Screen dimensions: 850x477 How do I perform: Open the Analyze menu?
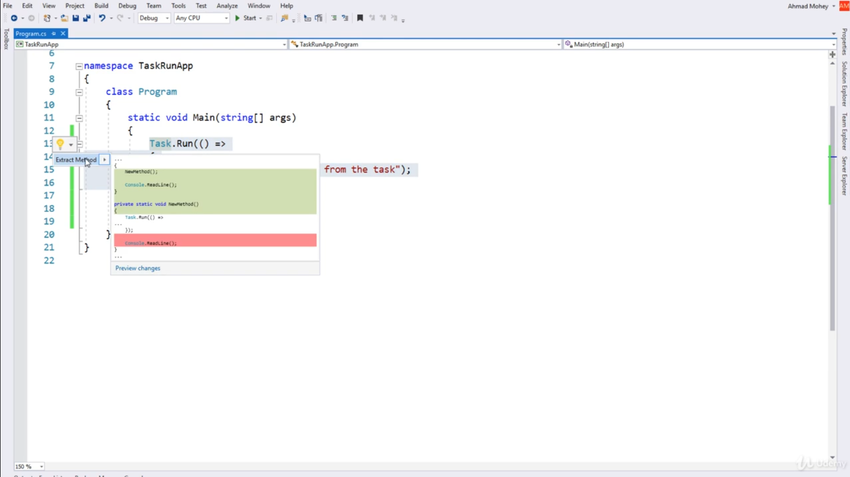point(227,5)
